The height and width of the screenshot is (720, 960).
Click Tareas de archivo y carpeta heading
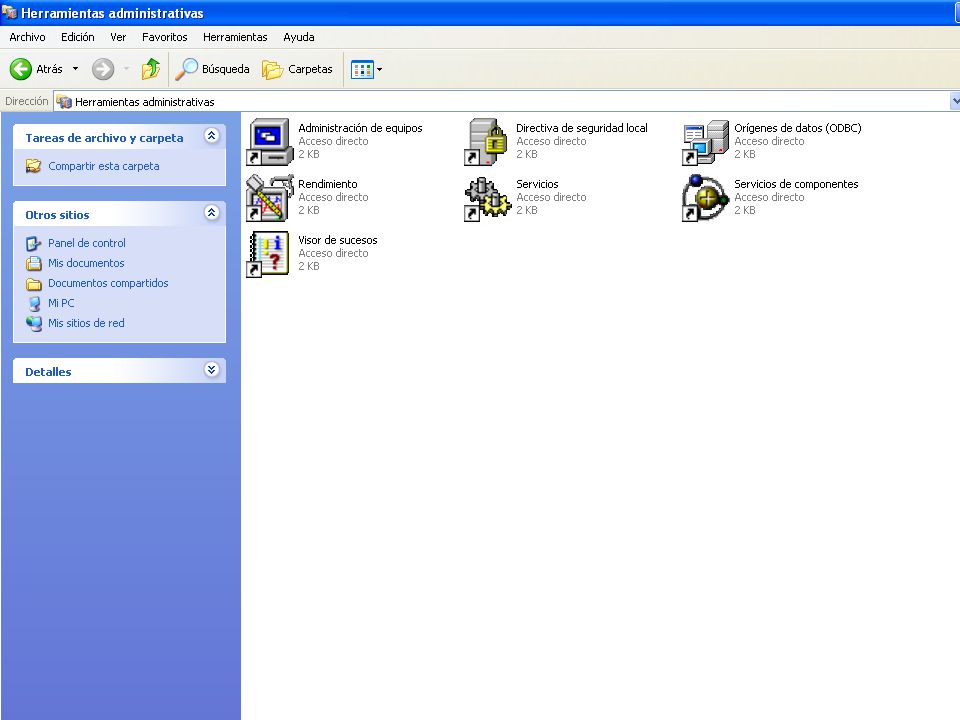[x=104, y=138]
